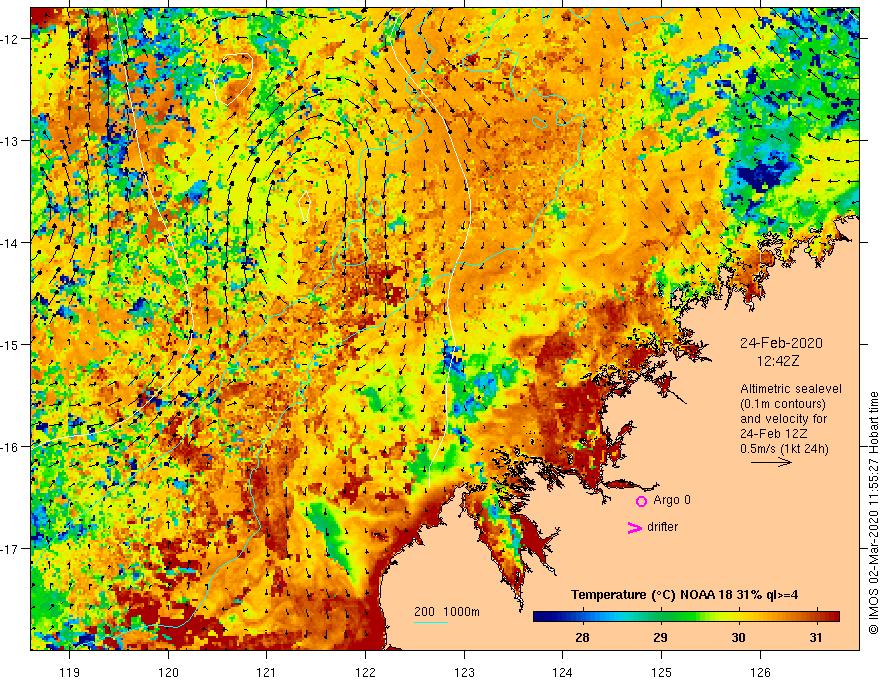Click the 31 colorbar tick label
This screenshot has width=880, height=680.
[x=815, y=638]
